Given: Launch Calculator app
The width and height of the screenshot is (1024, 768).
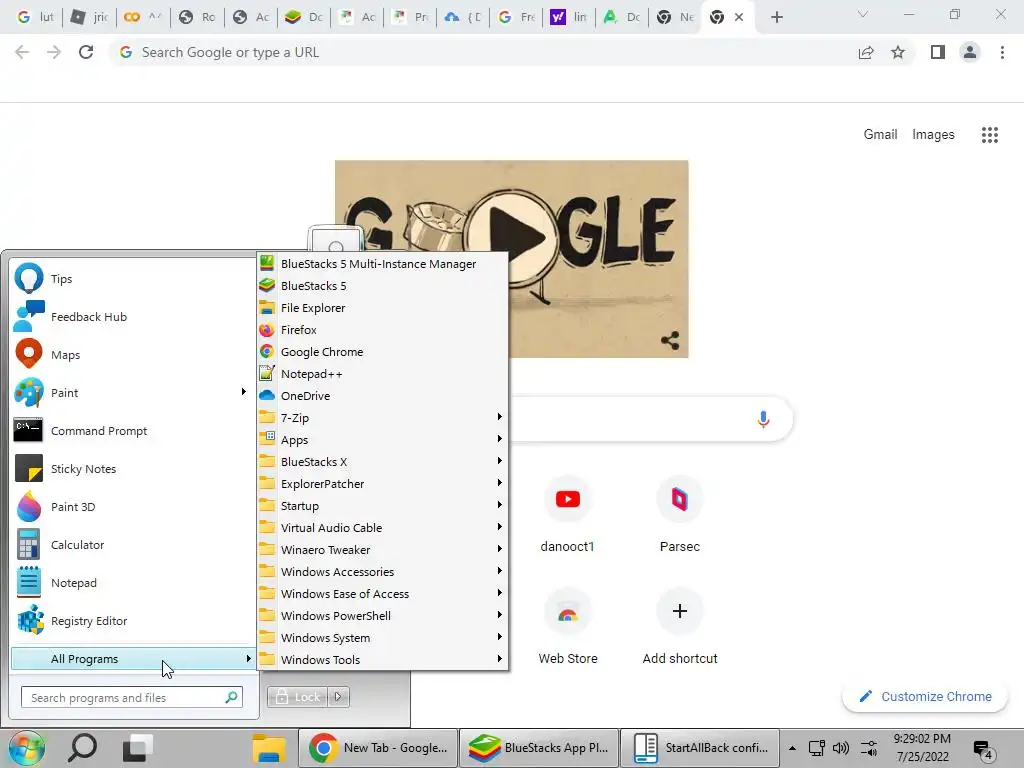Looking at the screenshot, I should tap(131, 545).
